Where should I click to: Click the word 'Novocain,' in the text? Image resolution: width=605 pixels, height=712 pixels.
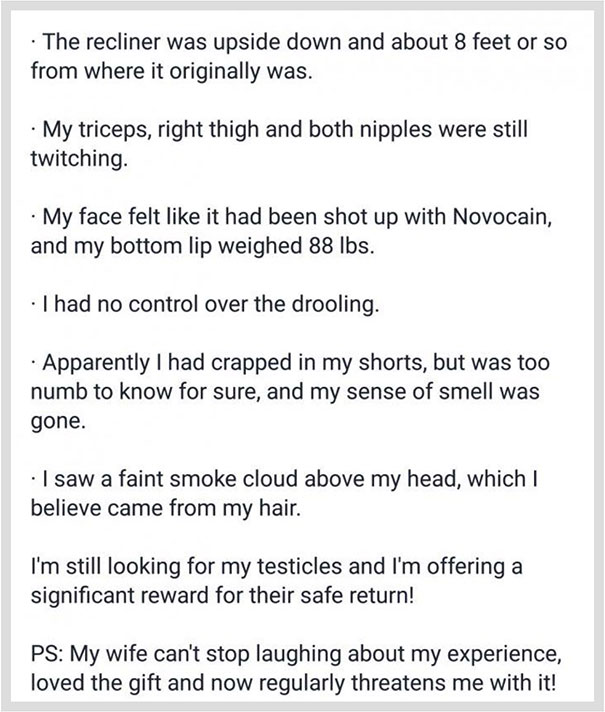click(502, 217)
